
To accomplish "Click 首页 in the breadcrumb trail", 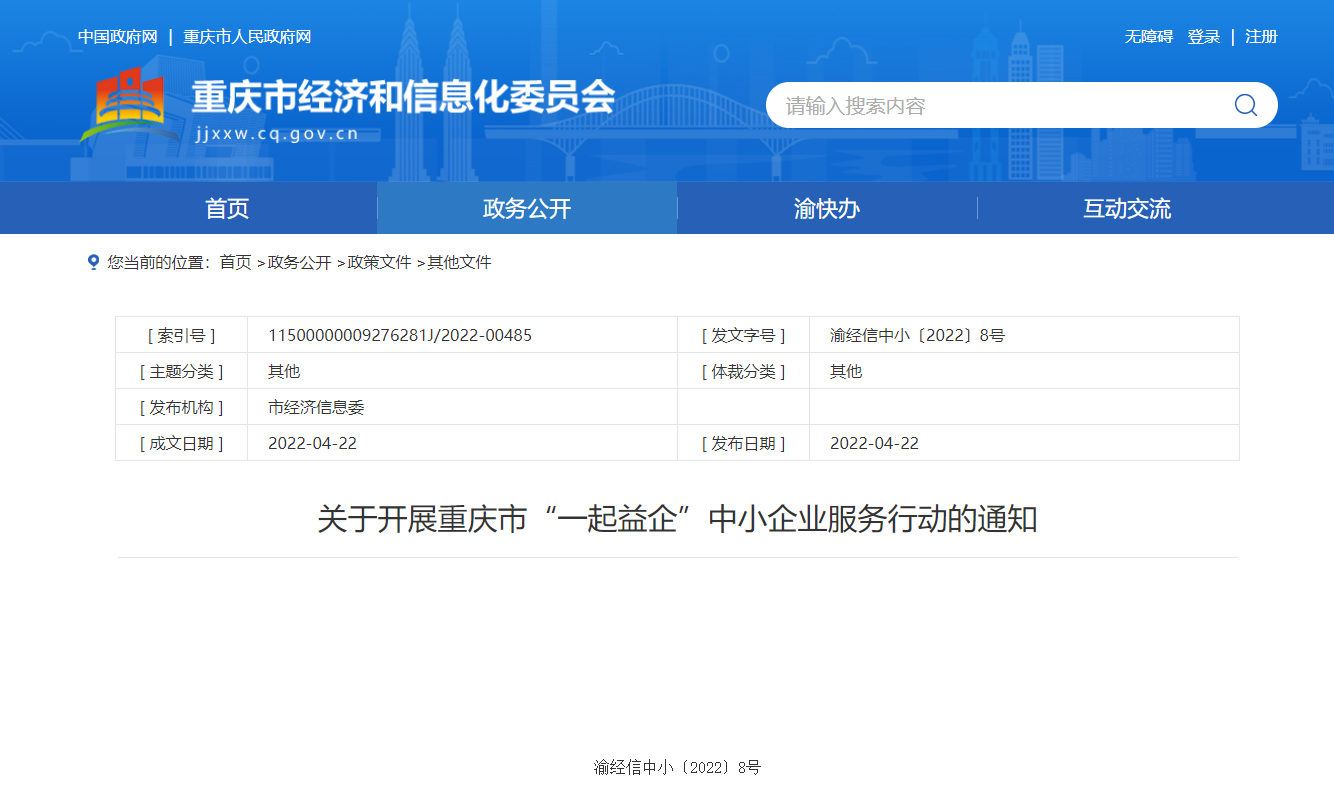I will coord(236,262).
